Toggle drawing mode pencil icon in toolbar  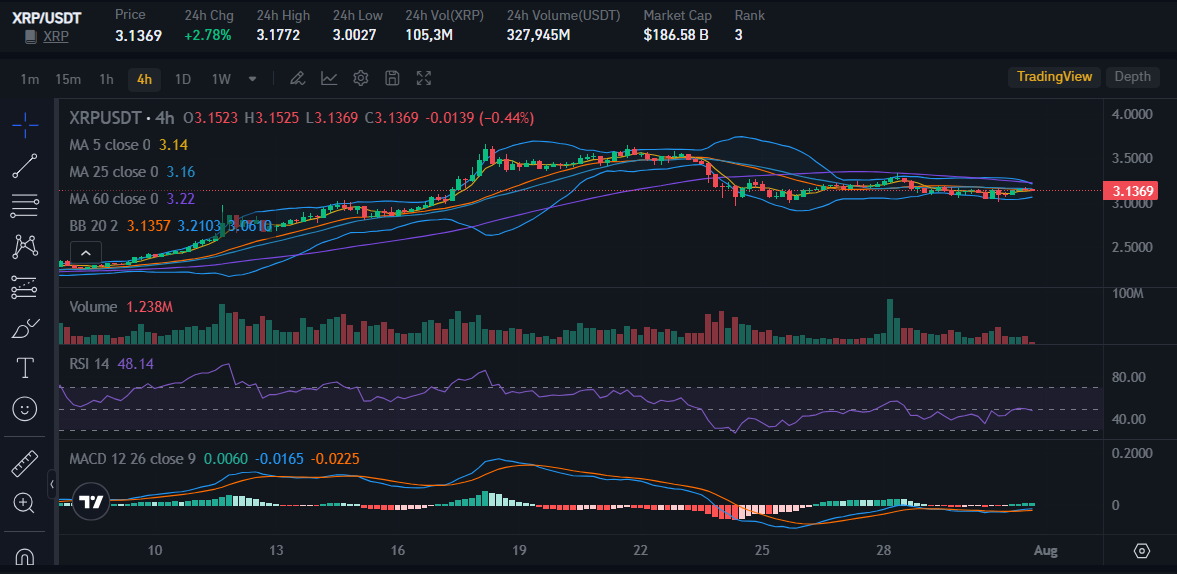(297, 78)
